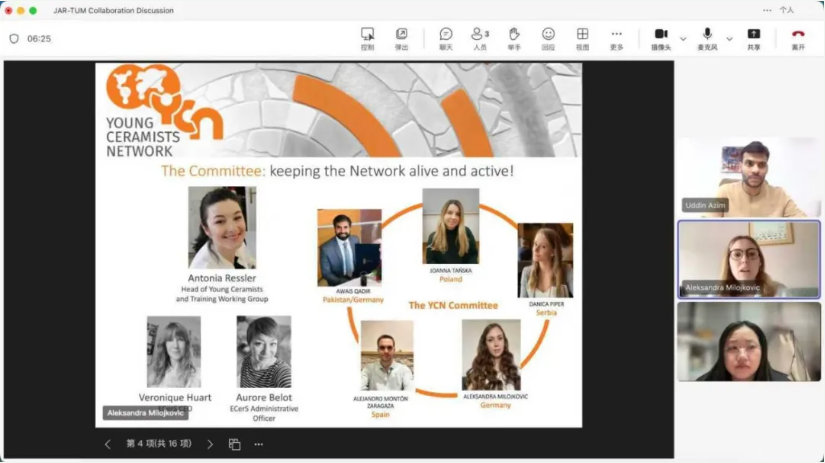
Task: Show the People (人员) list
Action: coord(480,38)
